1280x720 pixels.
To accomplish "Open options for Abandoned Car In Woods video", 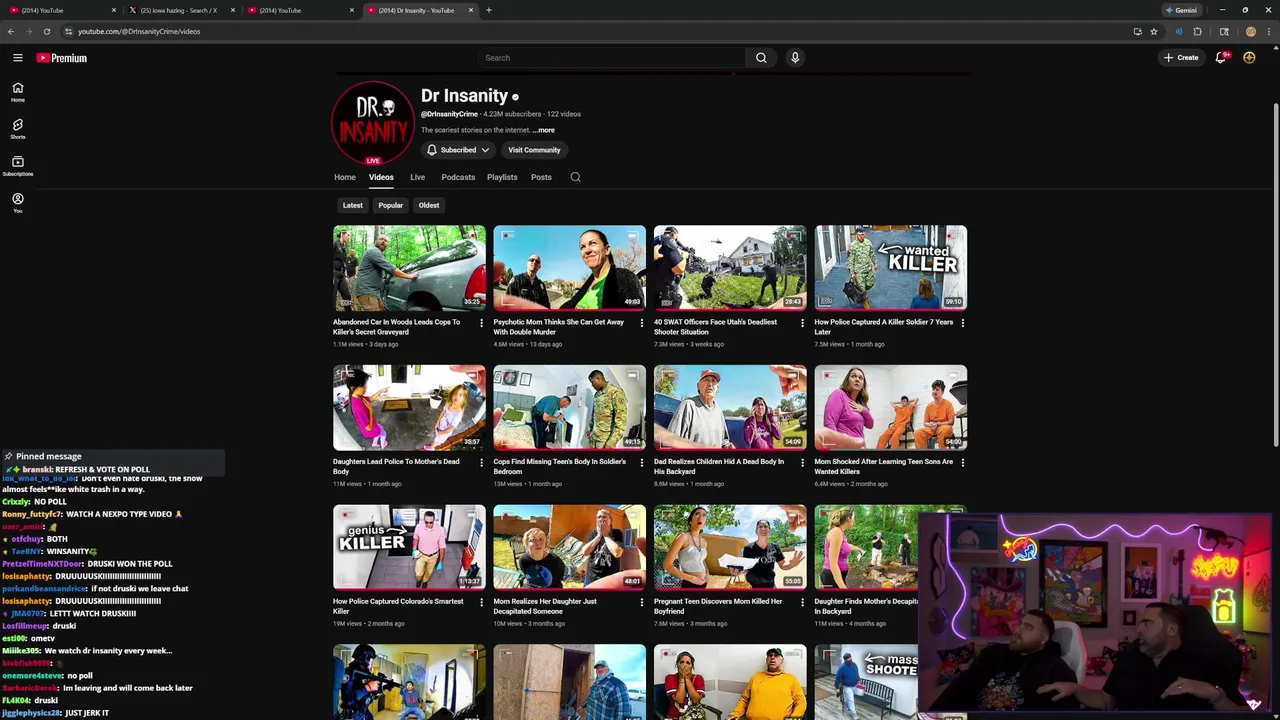I will point(481,323).
